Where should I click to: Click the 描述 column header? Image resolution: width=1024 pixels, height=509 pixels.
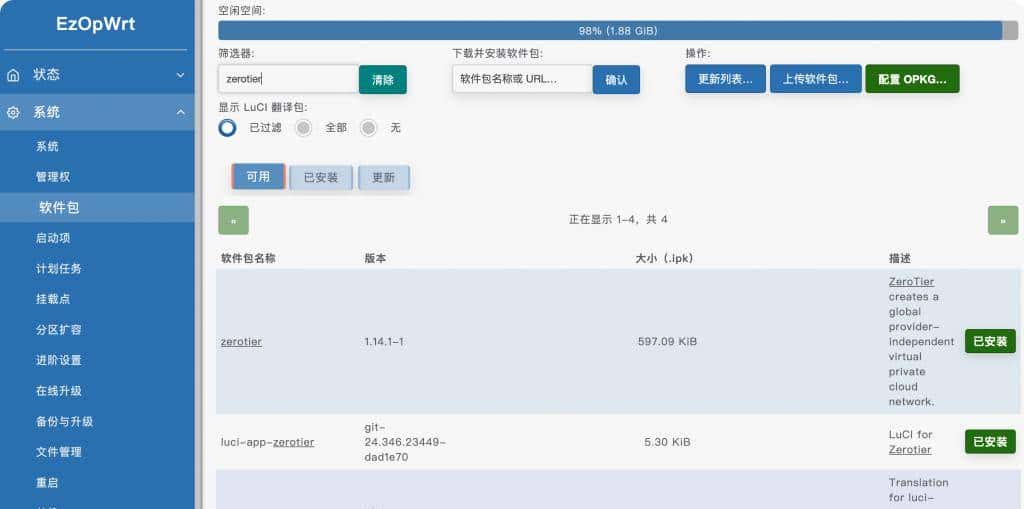[899, 258]
